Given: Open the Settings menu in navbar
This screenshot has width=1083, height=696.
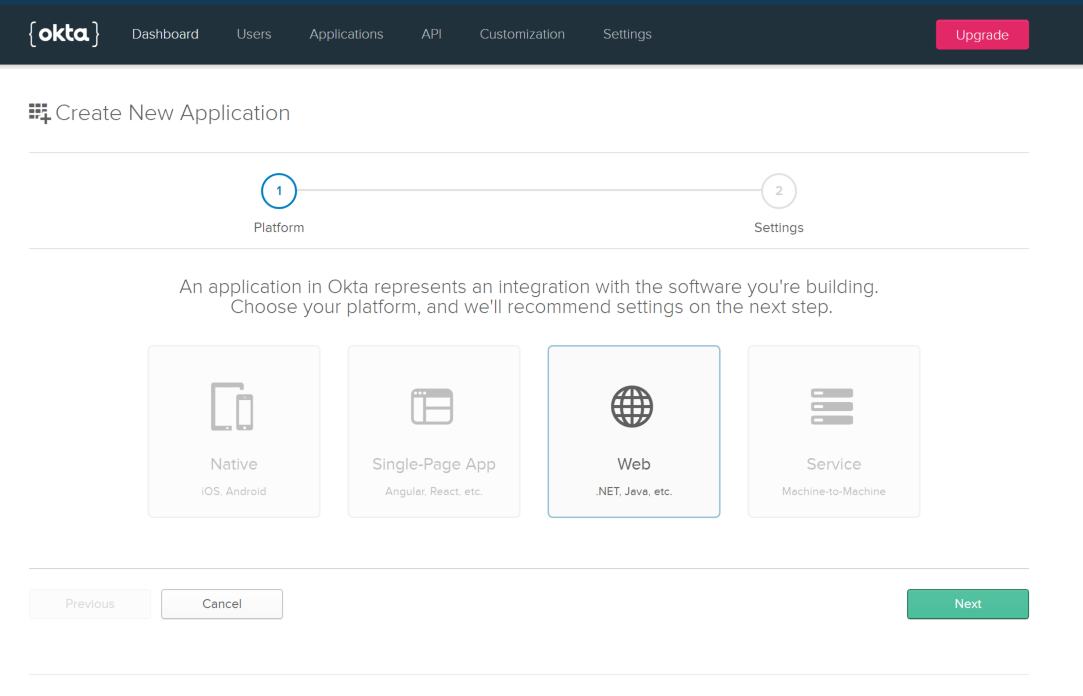Looking at the screenshot, I should point(627,34).
